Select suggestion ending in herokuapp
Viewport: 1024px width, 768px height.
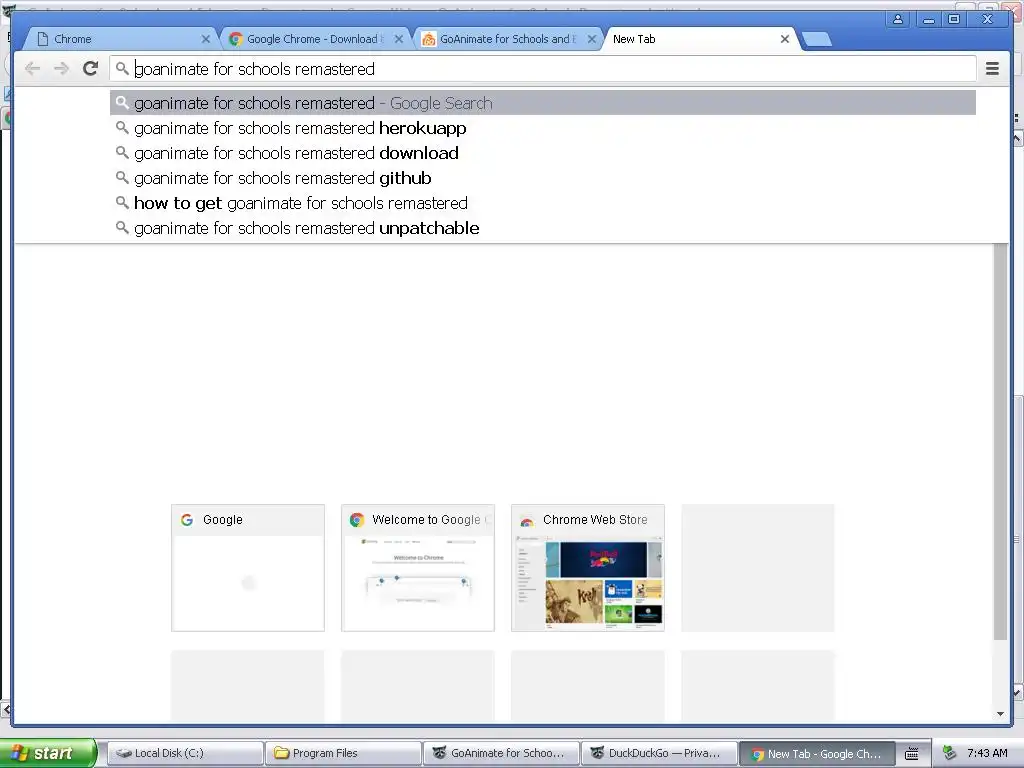click(543, 128)
